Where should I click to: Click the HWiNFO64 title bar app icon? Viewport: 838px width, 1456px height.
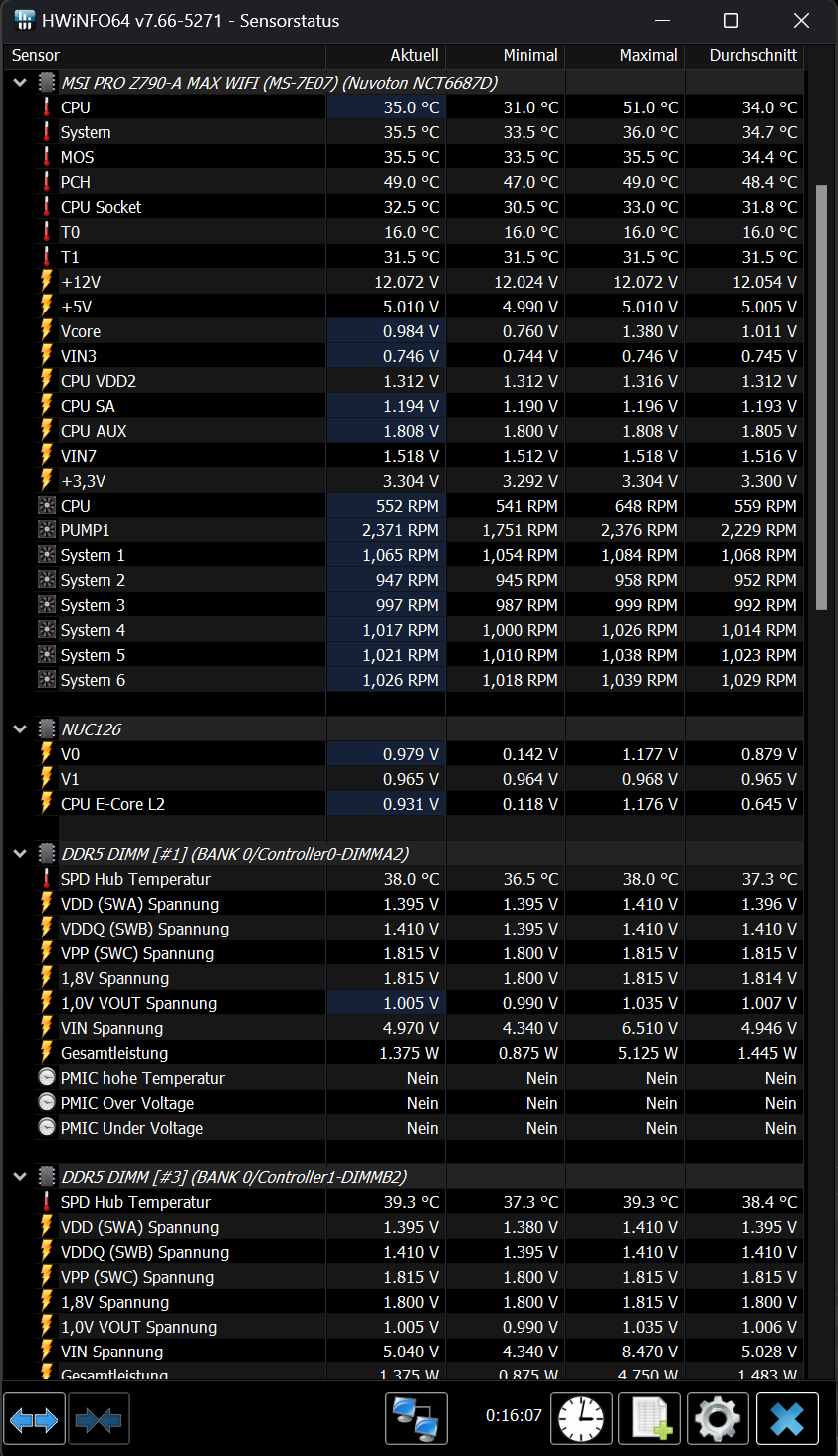coord(25,20)
